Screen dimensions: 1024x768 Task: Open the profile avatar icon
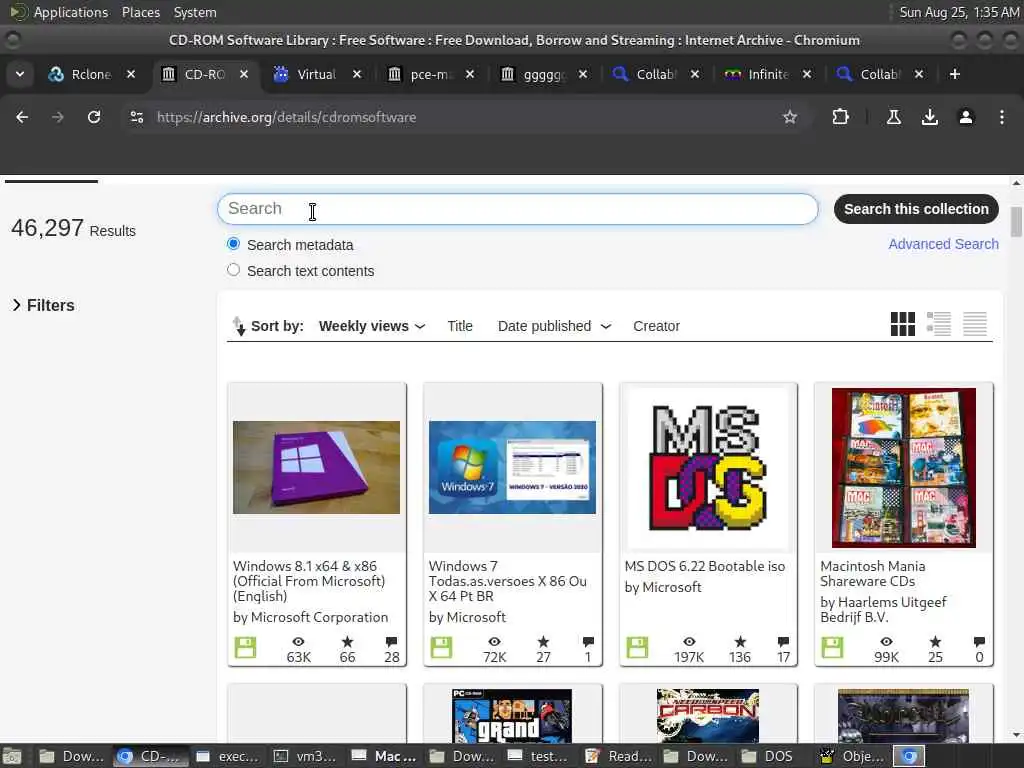coord(966,117)
